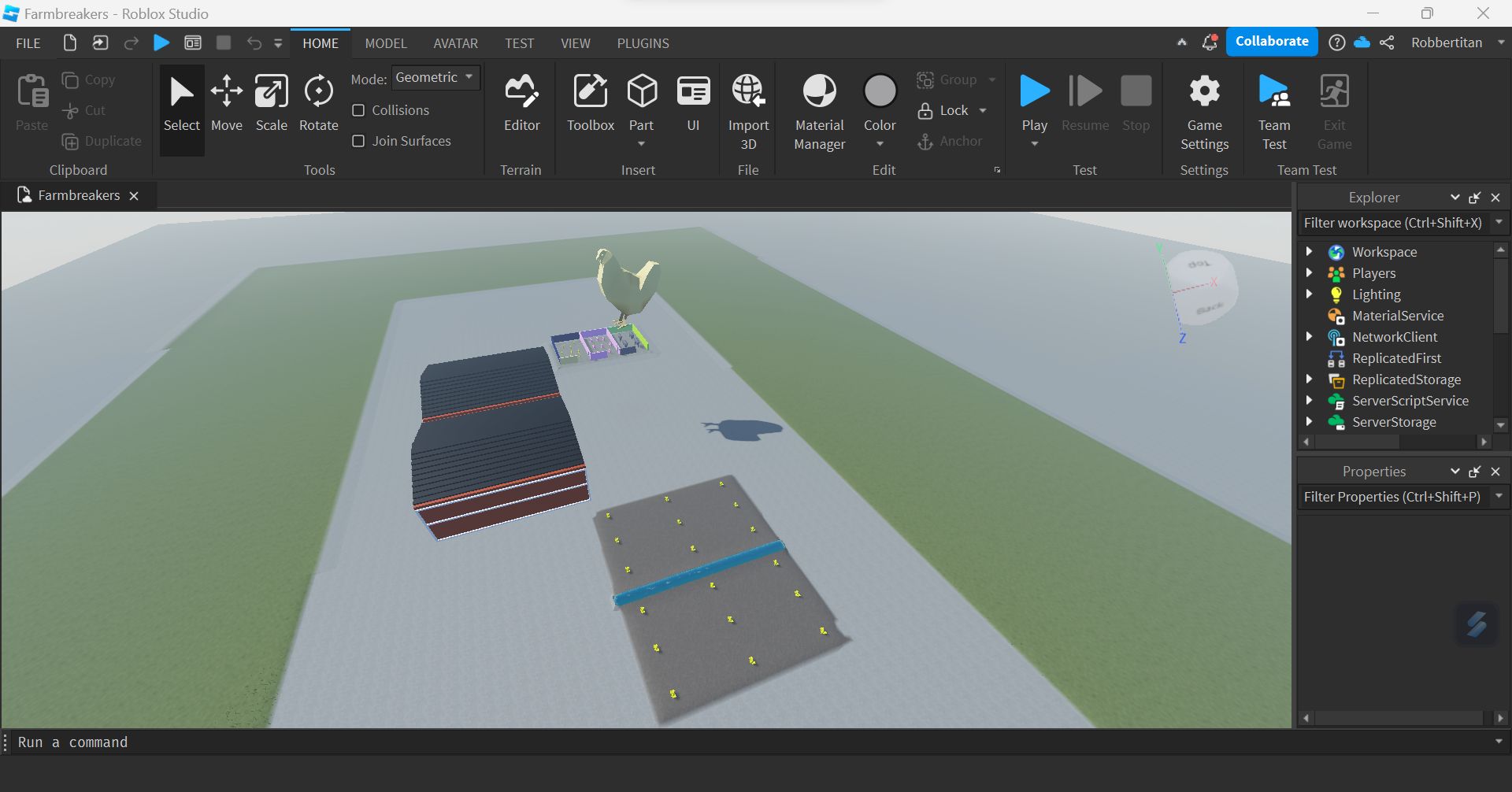Toggle the Collisions checkbox
This screenshot has height=792, width=1512.
[x=358, y=110]
